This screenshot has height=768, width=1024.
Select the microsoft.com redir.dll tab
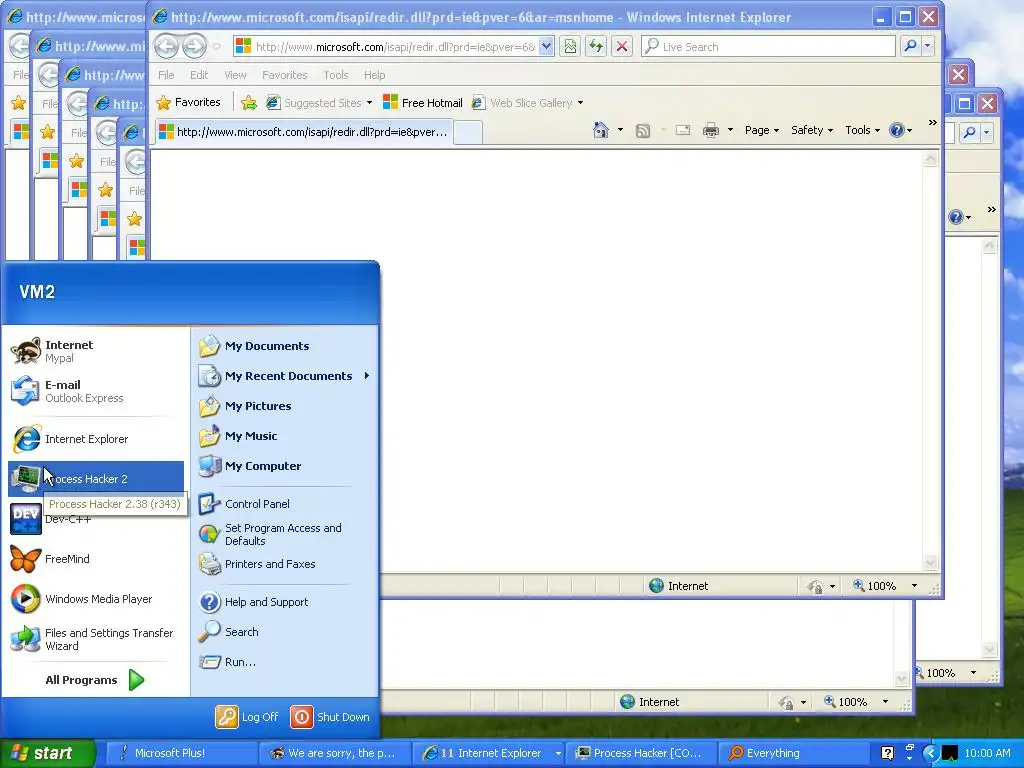[303, 132]
